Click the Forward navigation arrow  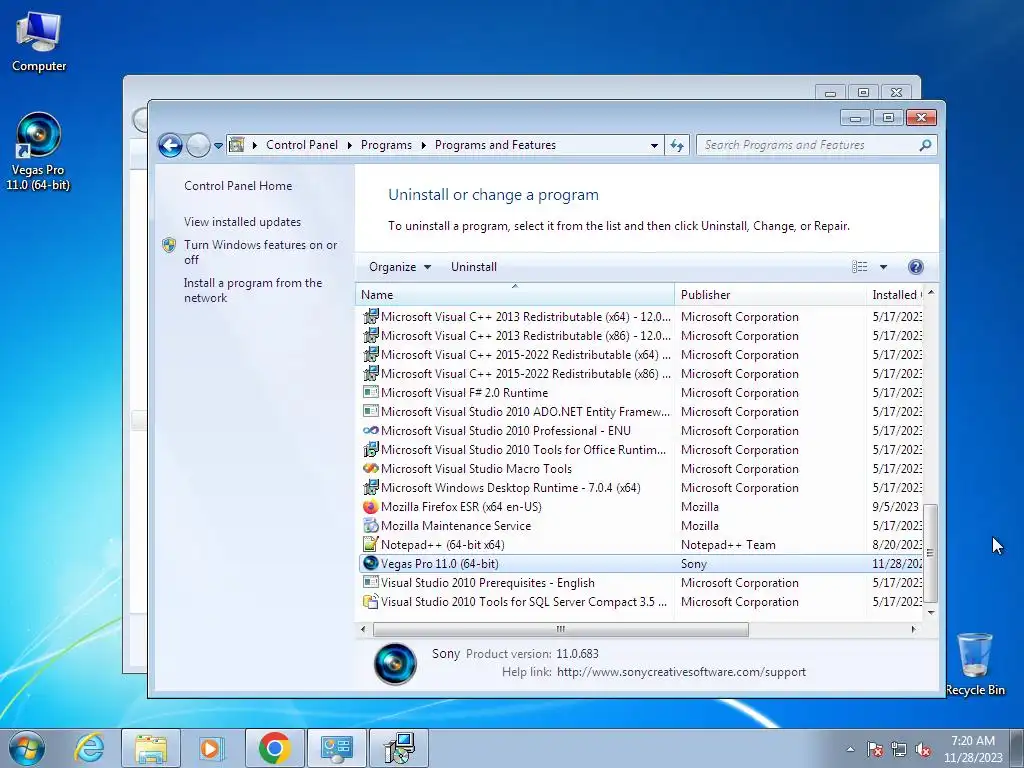pos(198,145)
